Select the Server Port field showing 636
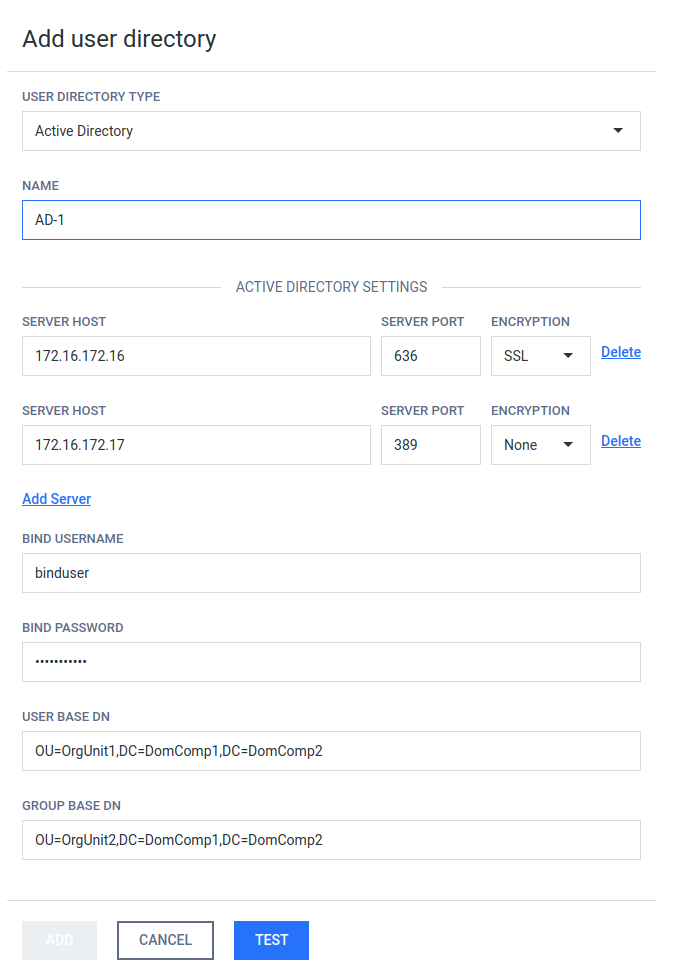 click(x=430, y=355)
